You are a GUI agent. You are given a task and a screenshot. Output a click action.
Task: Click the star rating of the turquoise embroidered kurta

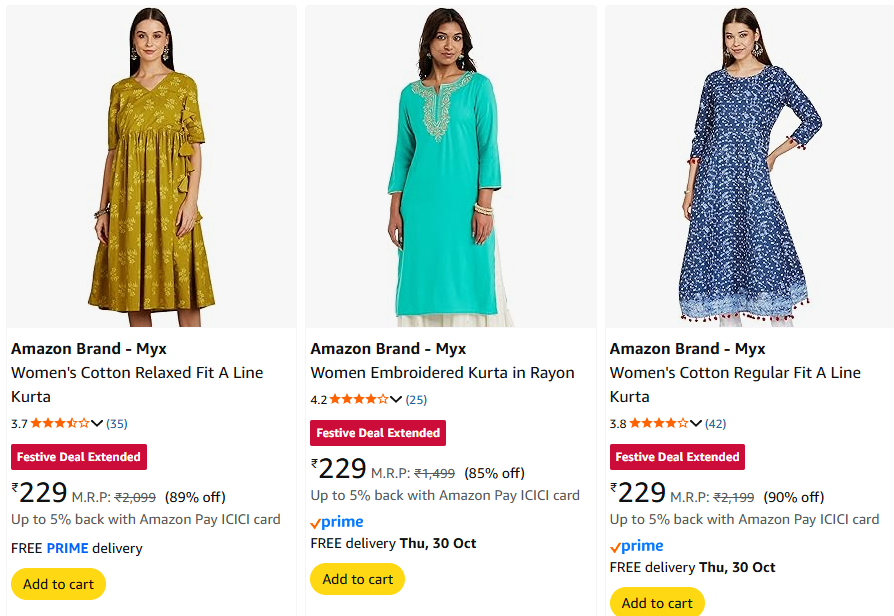359,399
